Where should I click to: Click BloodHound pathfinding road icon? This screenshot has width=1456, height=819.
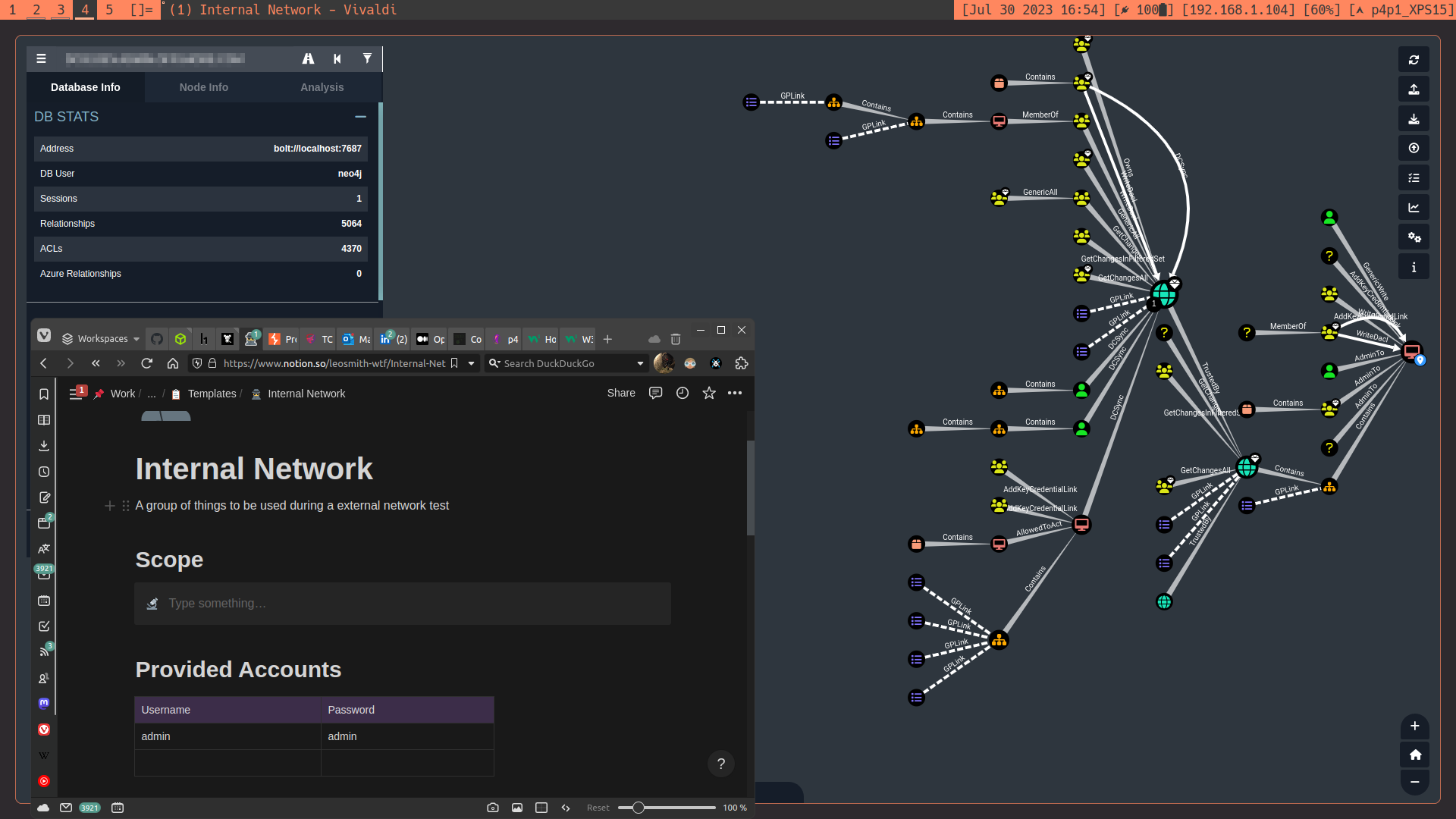click(308, 58)
